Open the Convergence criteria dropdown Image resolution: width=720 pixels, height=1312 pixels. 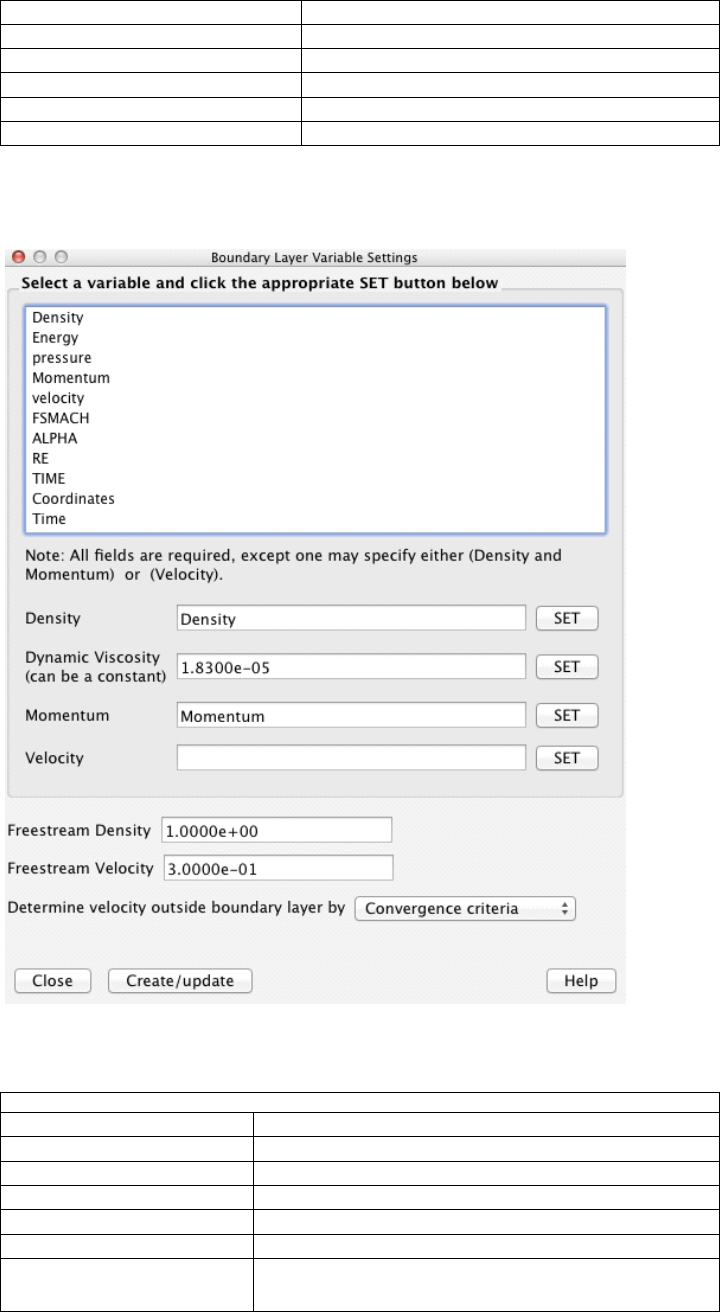(x=465, y=909)
